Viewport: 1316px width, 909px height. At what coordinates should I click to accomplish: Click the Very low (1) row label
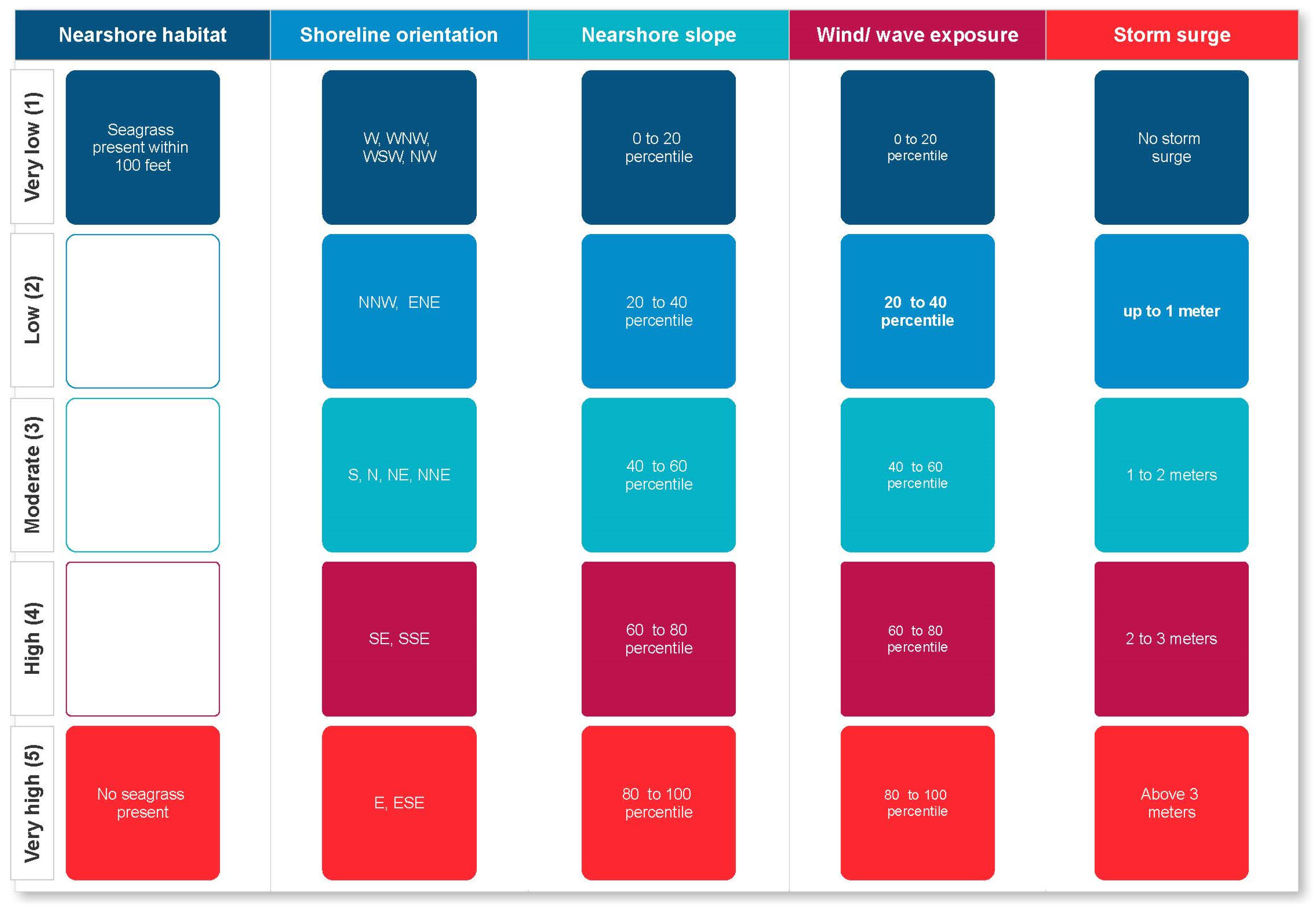tap(32, 147)
